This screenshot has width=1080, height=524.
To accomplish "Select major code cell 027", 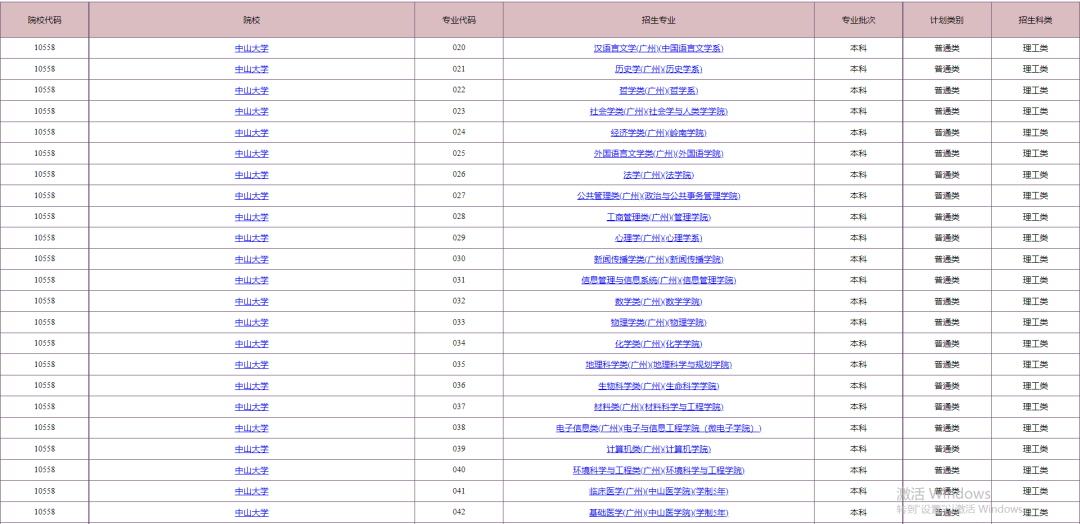I will pos(459,196).
